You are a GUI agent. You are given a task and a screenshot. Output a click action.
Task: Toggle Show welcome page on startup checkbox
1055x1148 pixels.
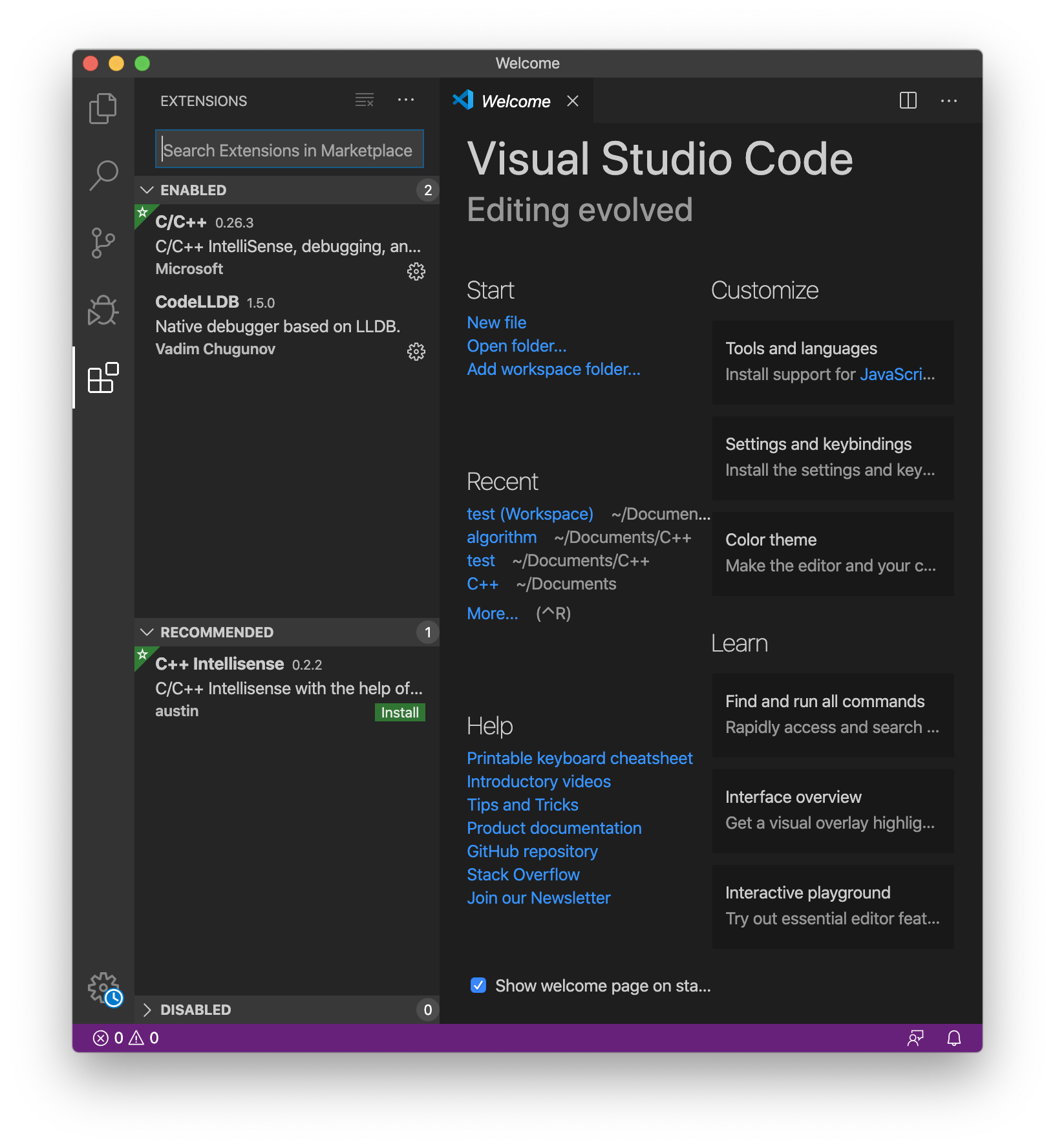click(x=478, y=985)
